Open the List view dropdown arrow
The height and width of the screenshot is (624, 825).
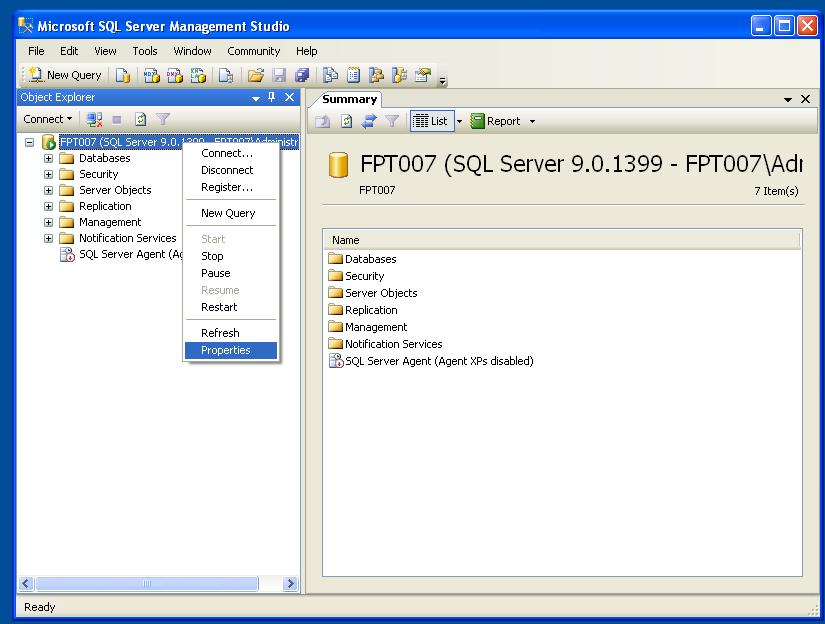(x=459, y=122)
